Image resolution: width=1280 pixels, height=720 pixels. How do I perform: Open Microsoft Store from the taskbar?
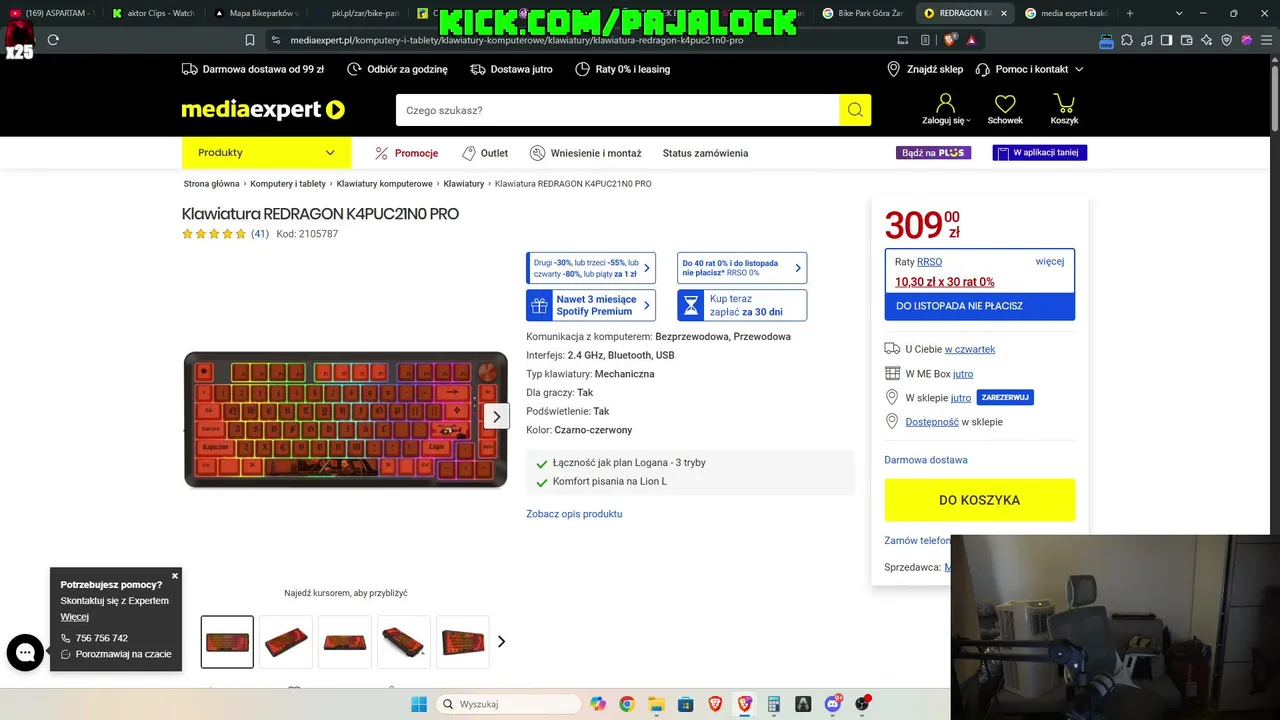tap(686, 704)
